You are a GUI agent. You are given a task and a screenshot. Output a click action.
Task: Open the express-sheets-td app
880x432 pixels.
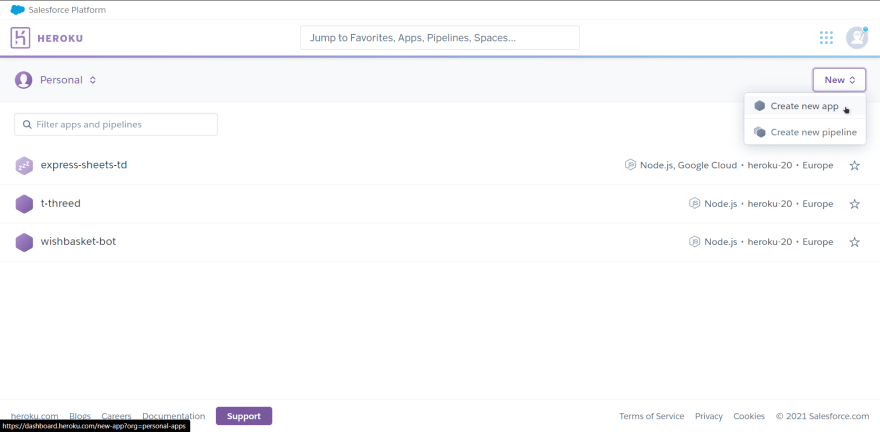point(84,165)
